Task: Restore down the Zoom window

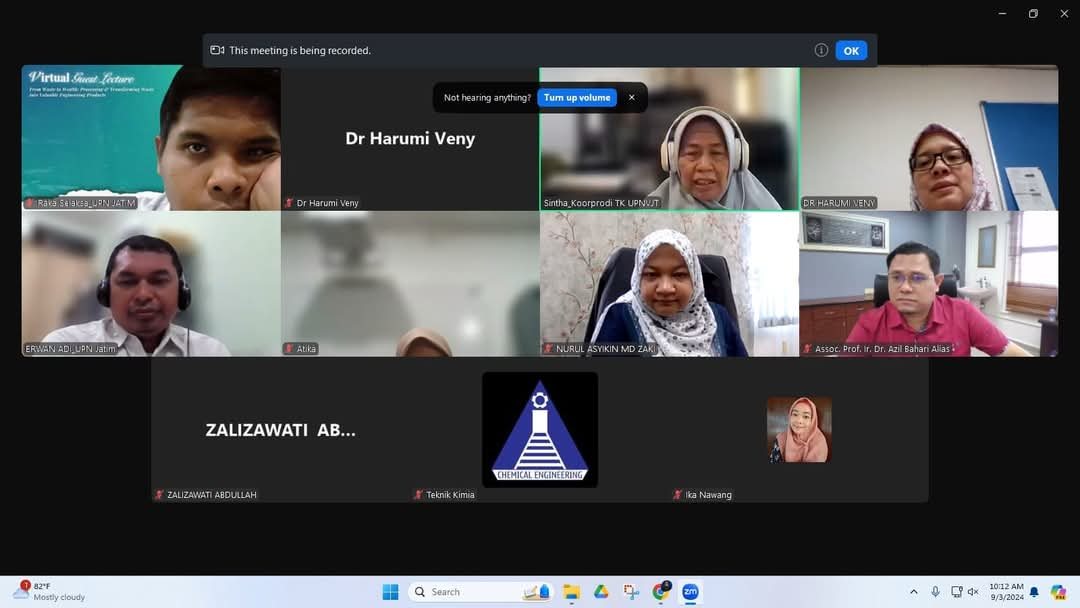Action: 1033,13
